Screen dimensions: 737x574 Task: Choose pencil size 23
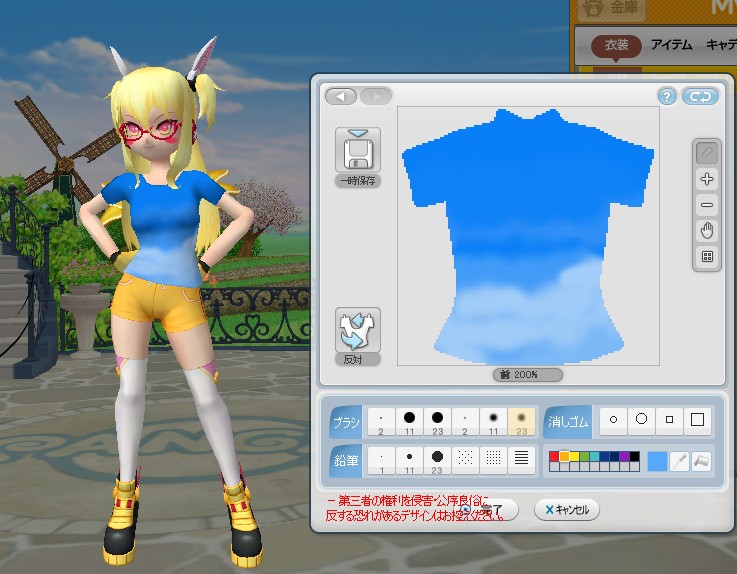click(x=437, y=460)
